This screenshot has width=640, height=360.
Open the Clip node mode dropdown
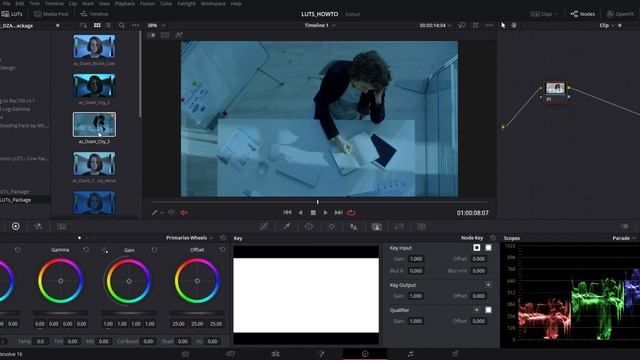pos(607,25)
